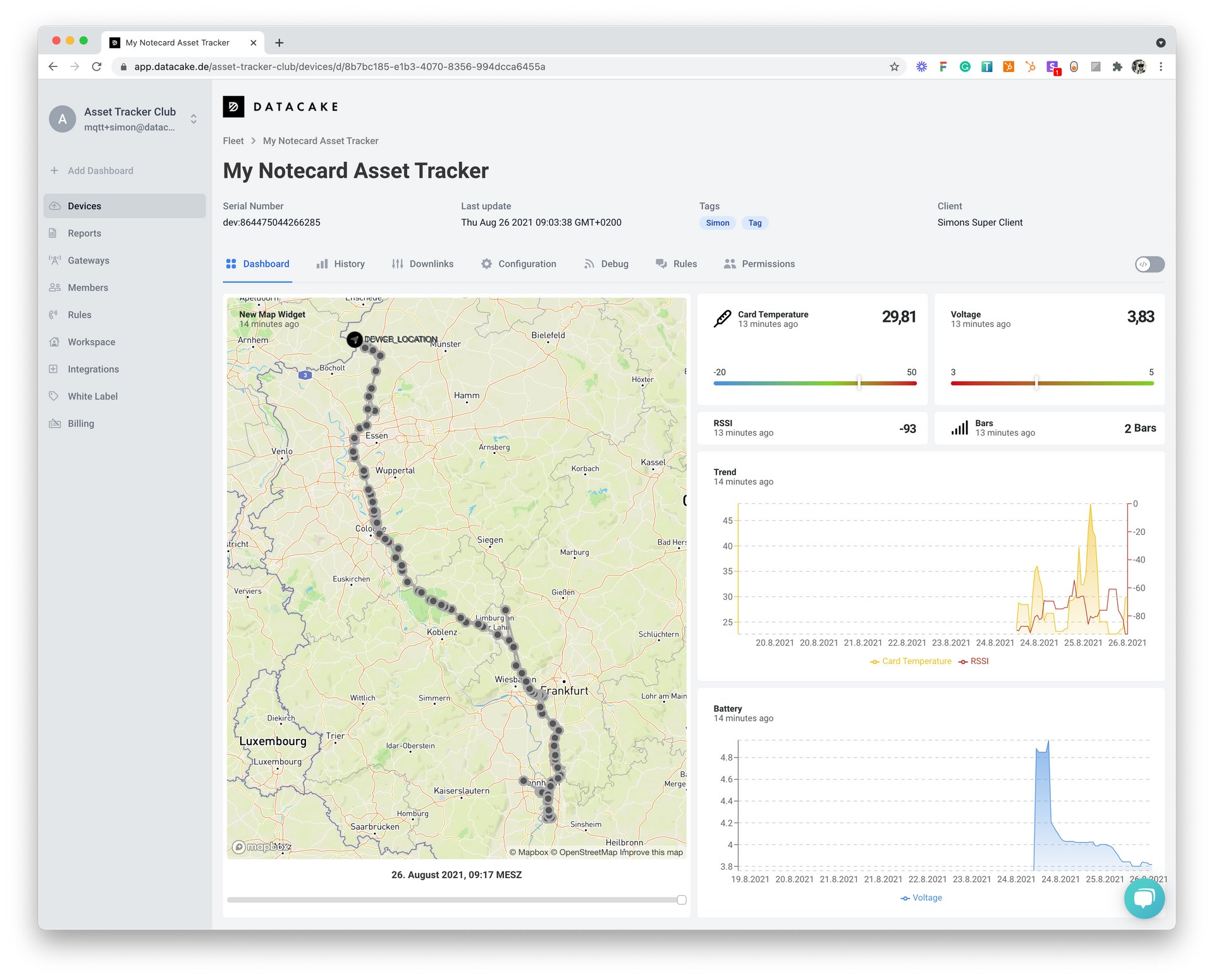Click Improve this map link
The width and height of the screenshot is (1214, 980).
click(652, 852)
